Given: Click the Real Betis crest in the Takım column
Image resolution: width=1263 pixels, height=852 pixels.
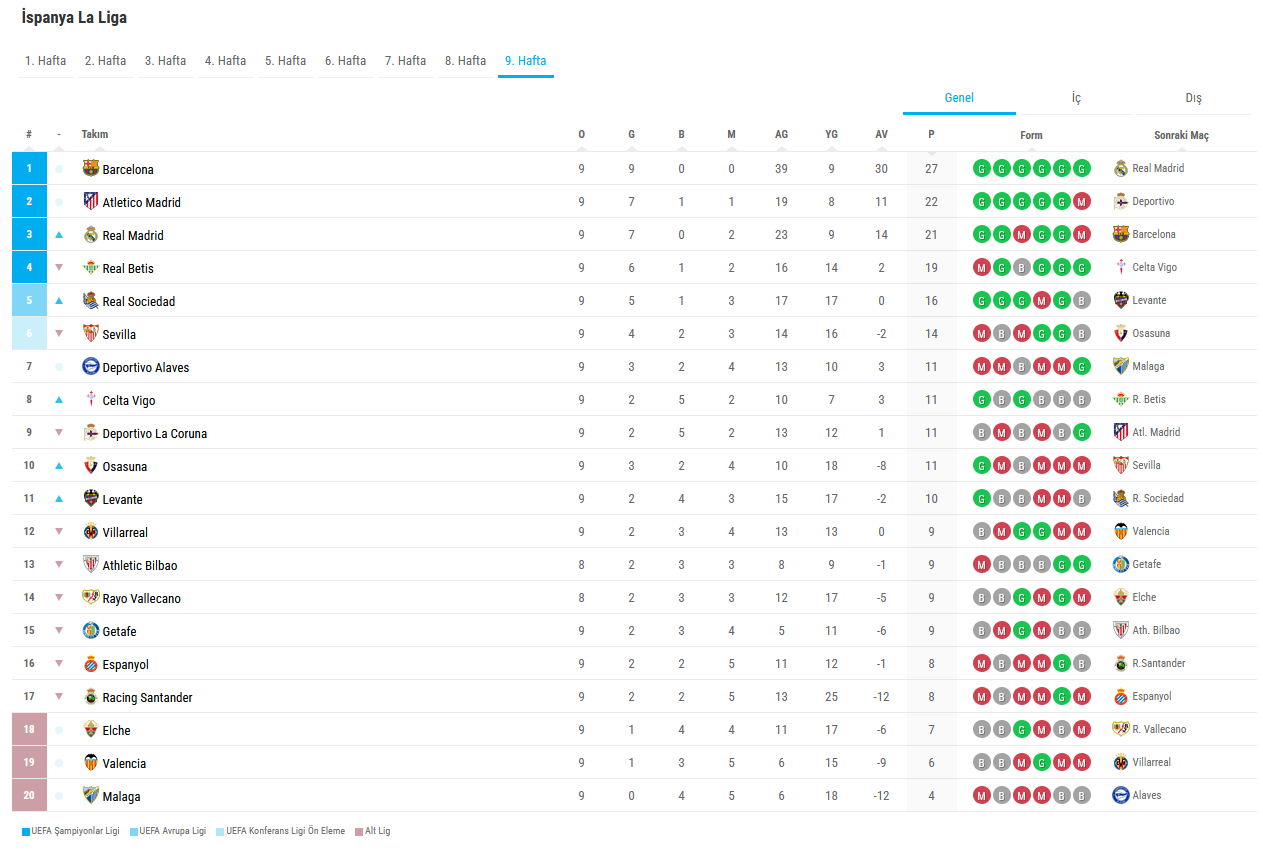Looking at the screenshot, I should pyautogui.click(x=91, y=267).
